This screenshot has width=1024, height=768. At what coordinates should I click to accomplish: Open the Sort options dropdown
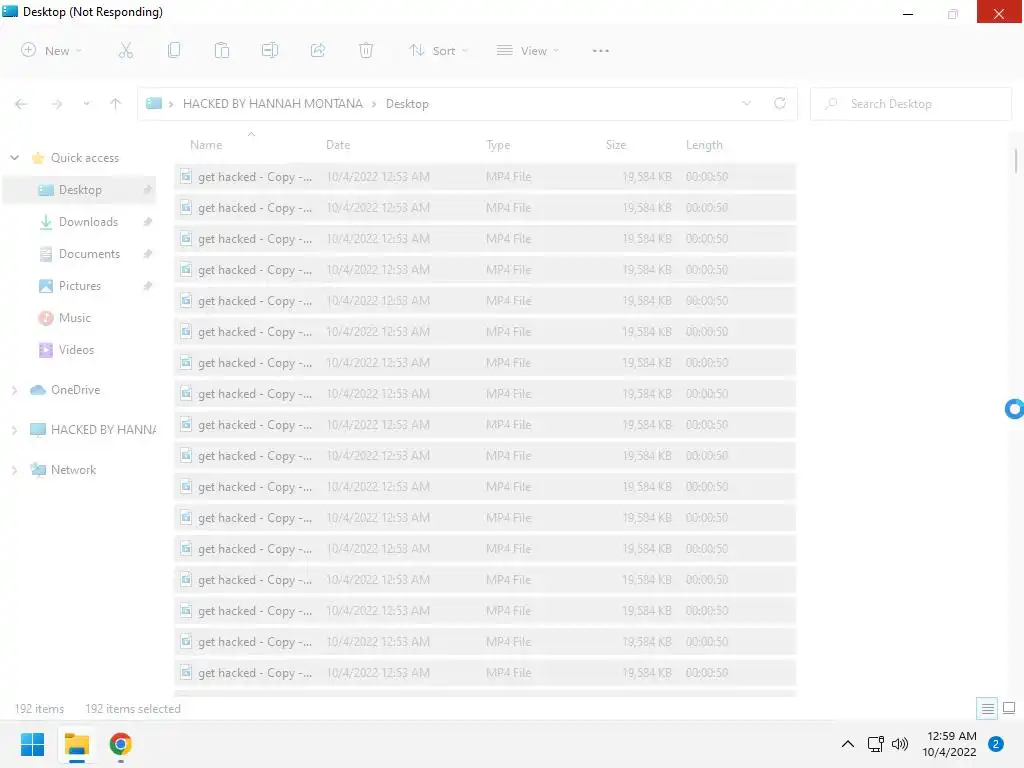(x=438, y=50)
